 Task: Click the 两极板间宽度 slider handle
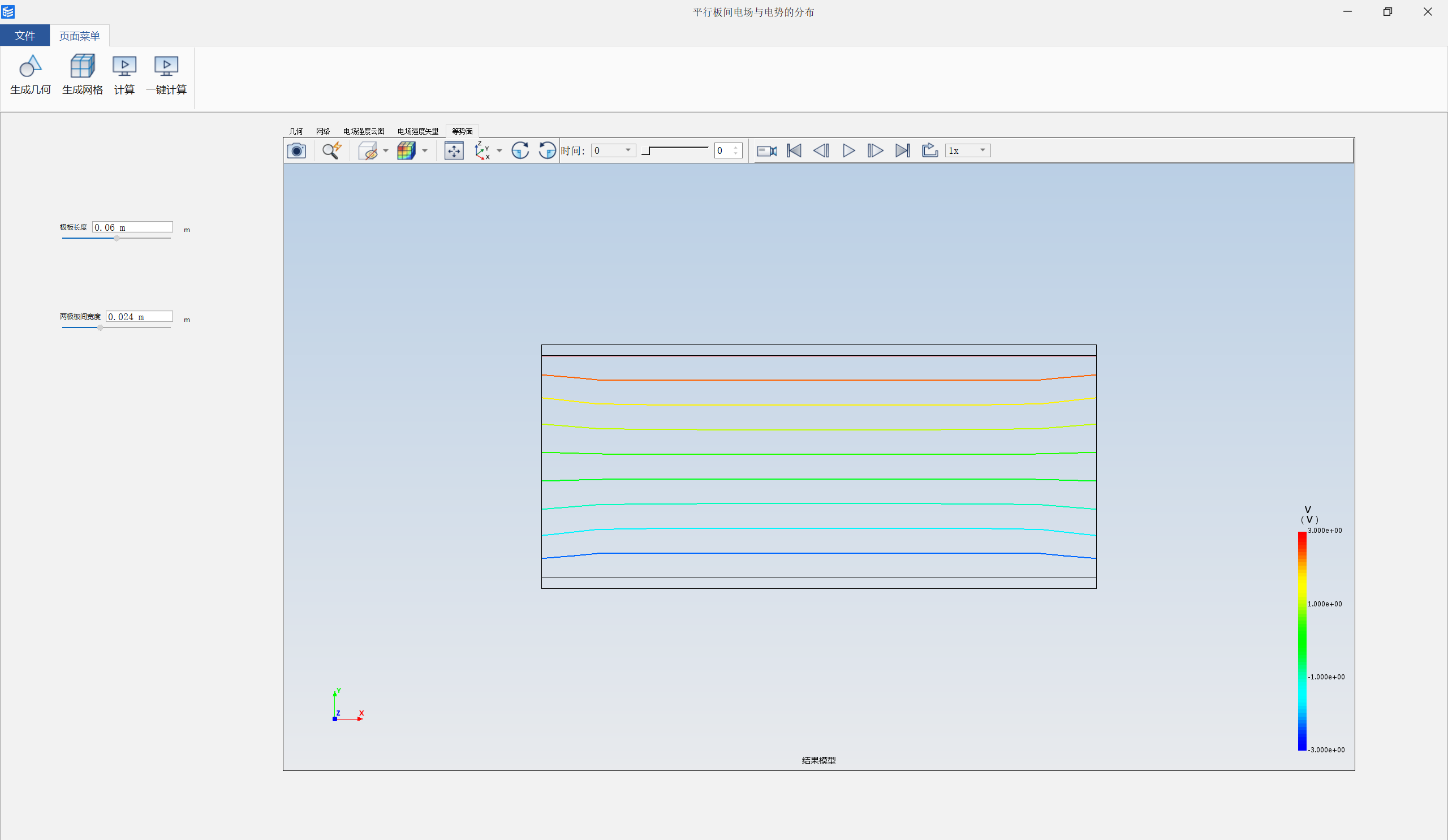100,328
